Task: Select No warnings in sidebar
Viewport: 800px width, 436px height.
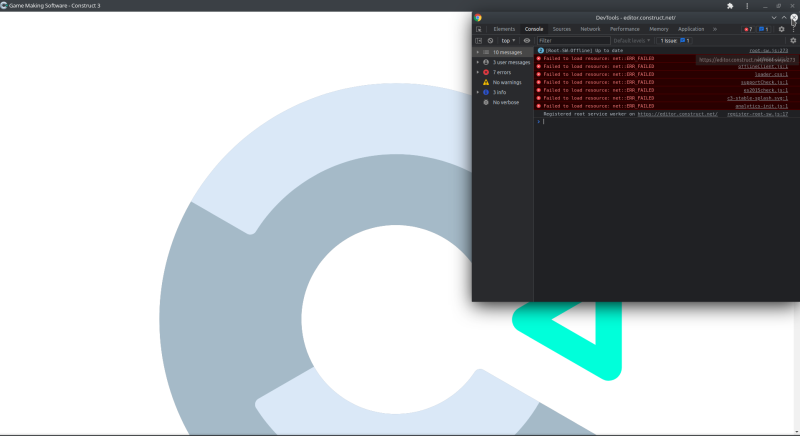Action: pyautogui.click(x=503, y=82)
